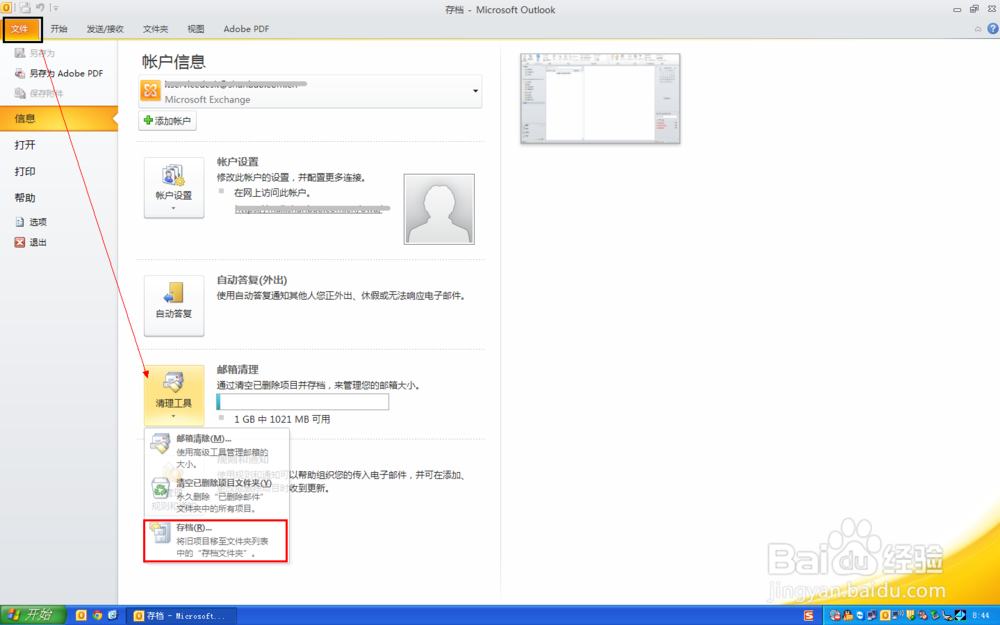
Task: Click the security shield tray icon
Action: coord(910,615)
